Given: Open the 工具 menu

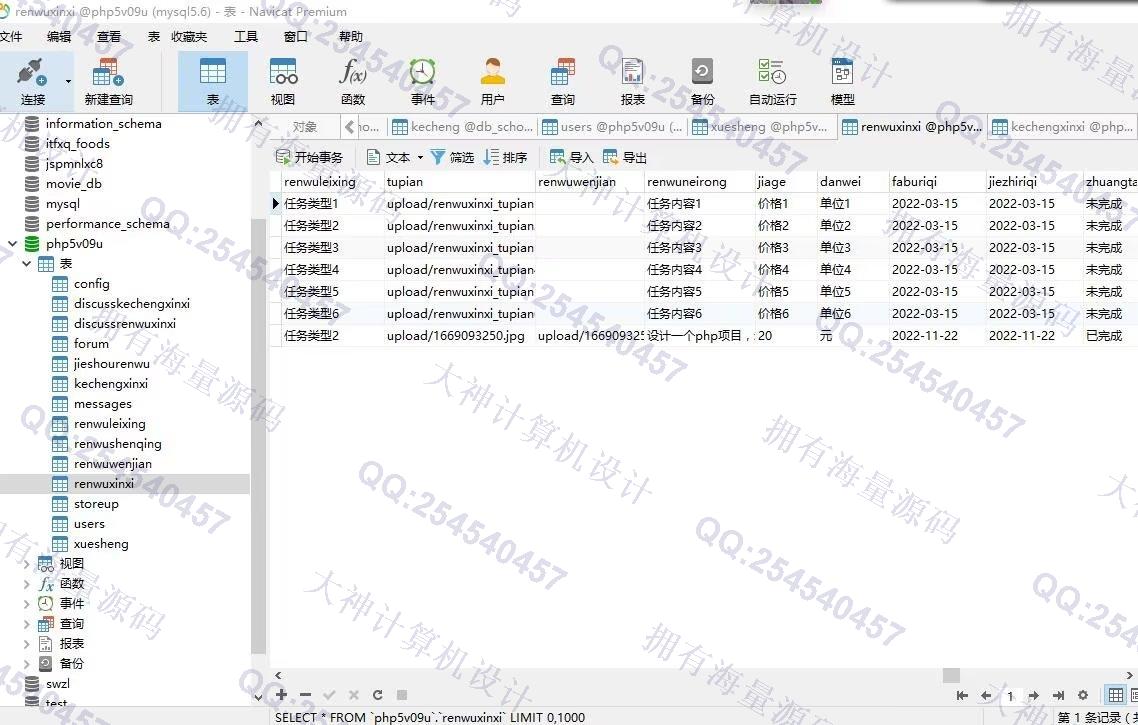Looking at the screenshot, I should [245, 36].
